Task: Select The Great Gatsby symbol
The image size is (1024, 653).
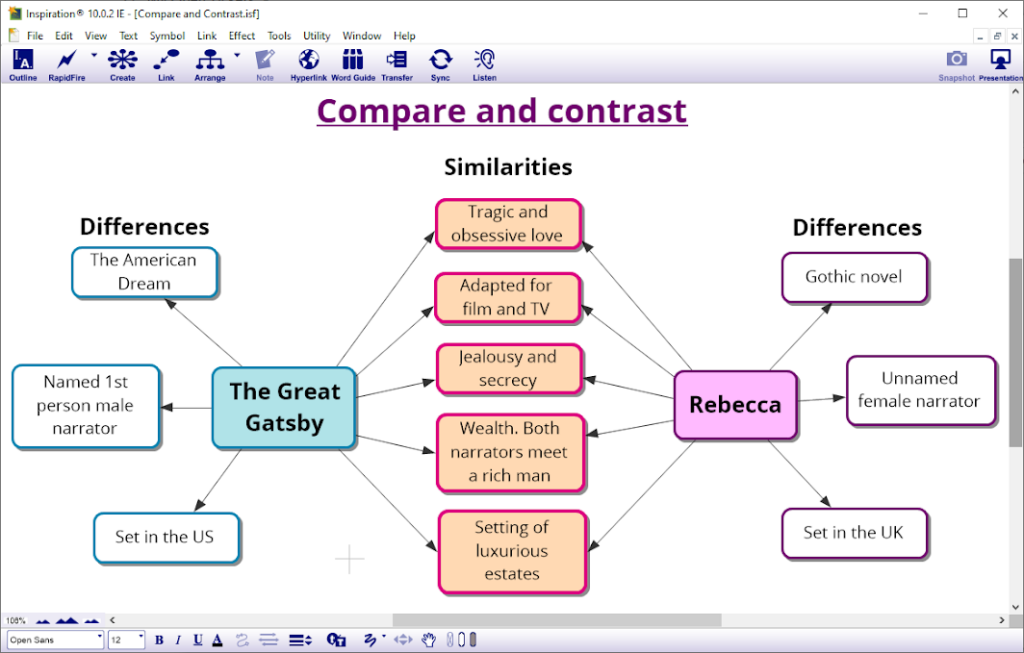Action: (284, 408)
